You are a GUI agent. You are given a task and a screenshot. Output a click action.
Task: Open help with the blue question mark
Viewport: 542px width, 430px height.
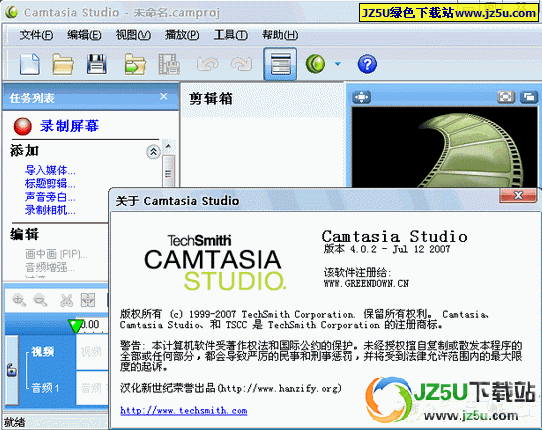click(x=367, y=64)
